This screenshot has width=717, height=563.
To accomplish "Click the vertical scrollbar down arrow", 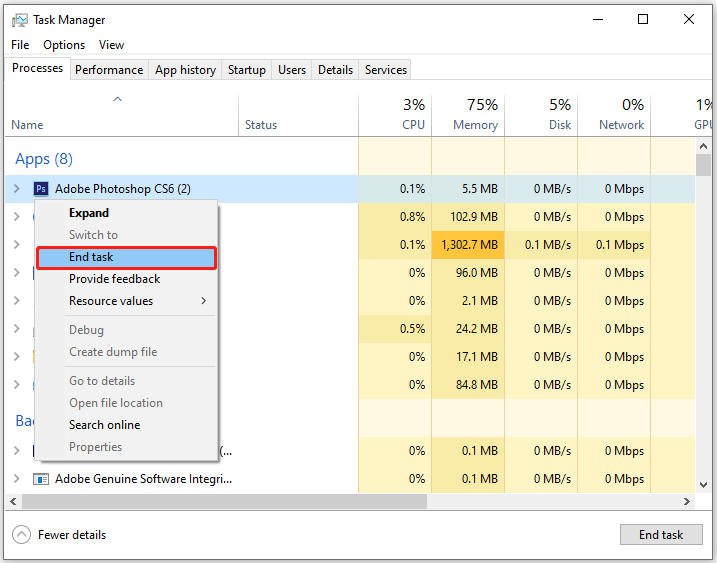I will [x=703, y=485].
